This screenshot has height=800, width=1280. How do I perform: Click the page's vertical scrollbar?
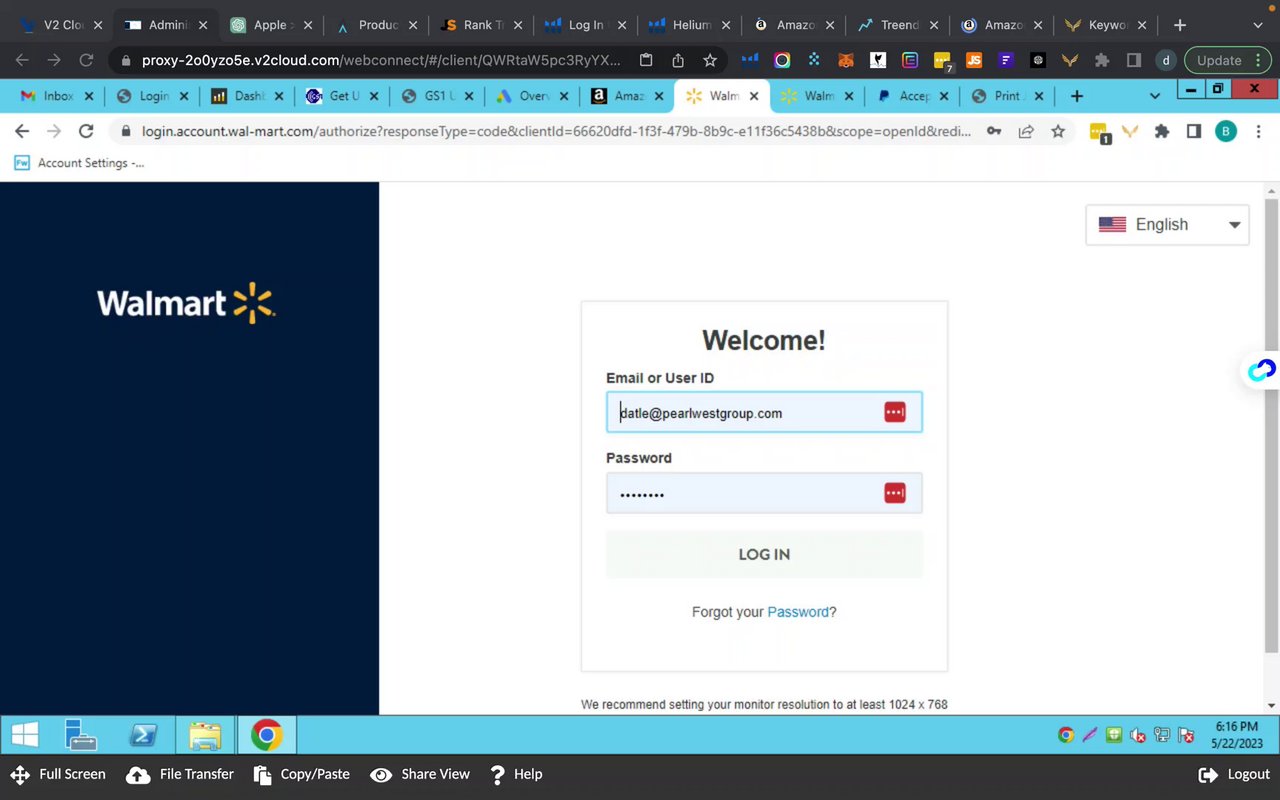pos(1272,425)
